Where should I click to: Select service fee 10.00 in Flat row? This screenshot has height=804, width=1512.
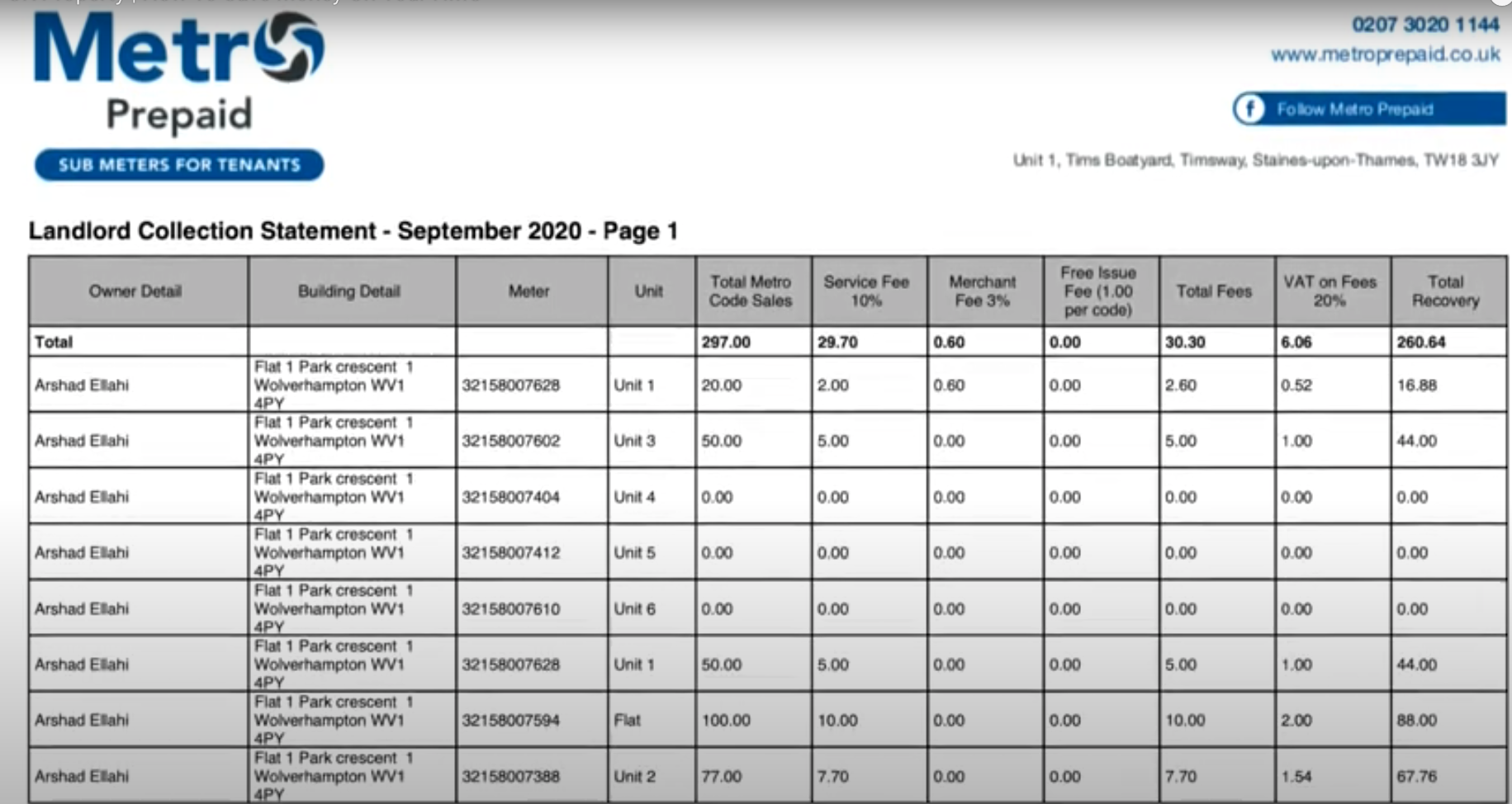click(837, 720)
